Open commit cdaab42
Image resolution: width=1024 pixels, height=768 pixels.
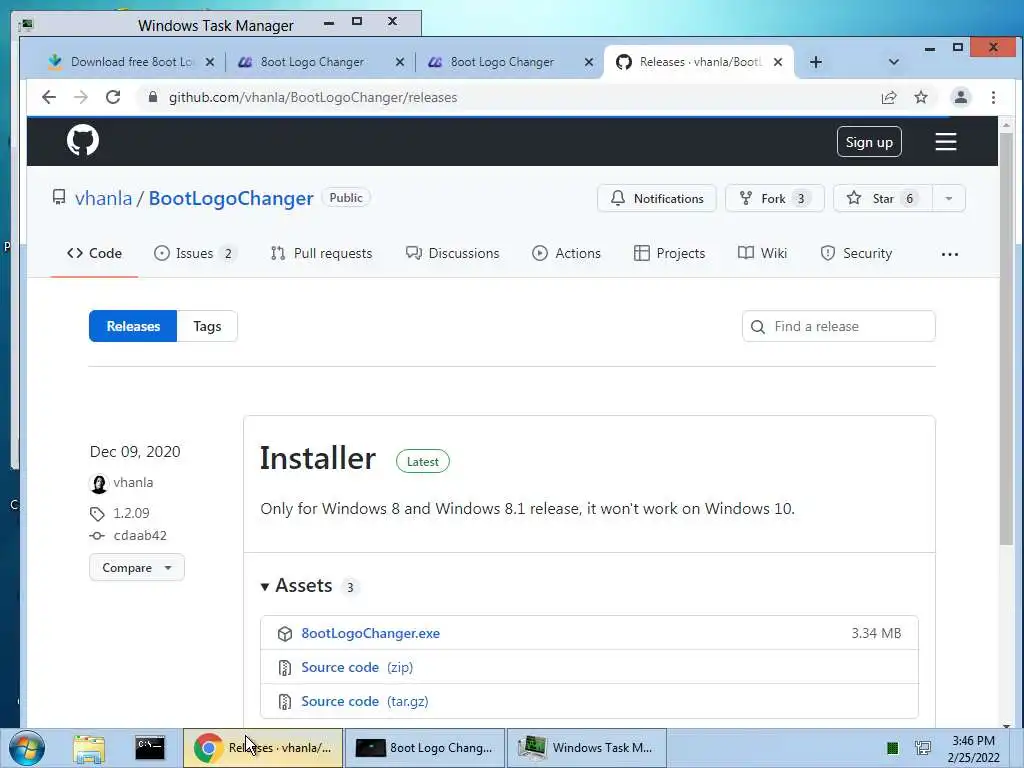[140, 536]
